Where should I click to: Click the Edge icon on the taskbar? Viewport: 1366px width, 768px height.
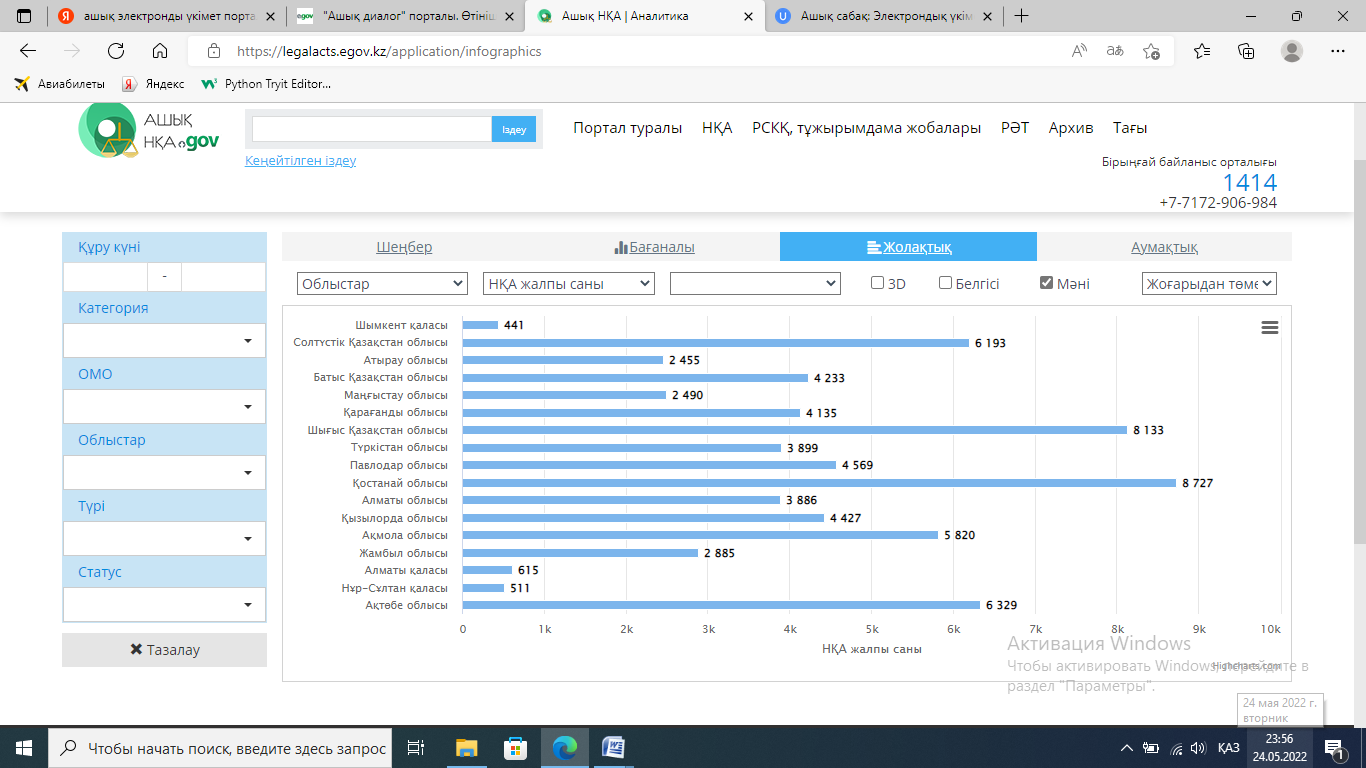point(565,747)
